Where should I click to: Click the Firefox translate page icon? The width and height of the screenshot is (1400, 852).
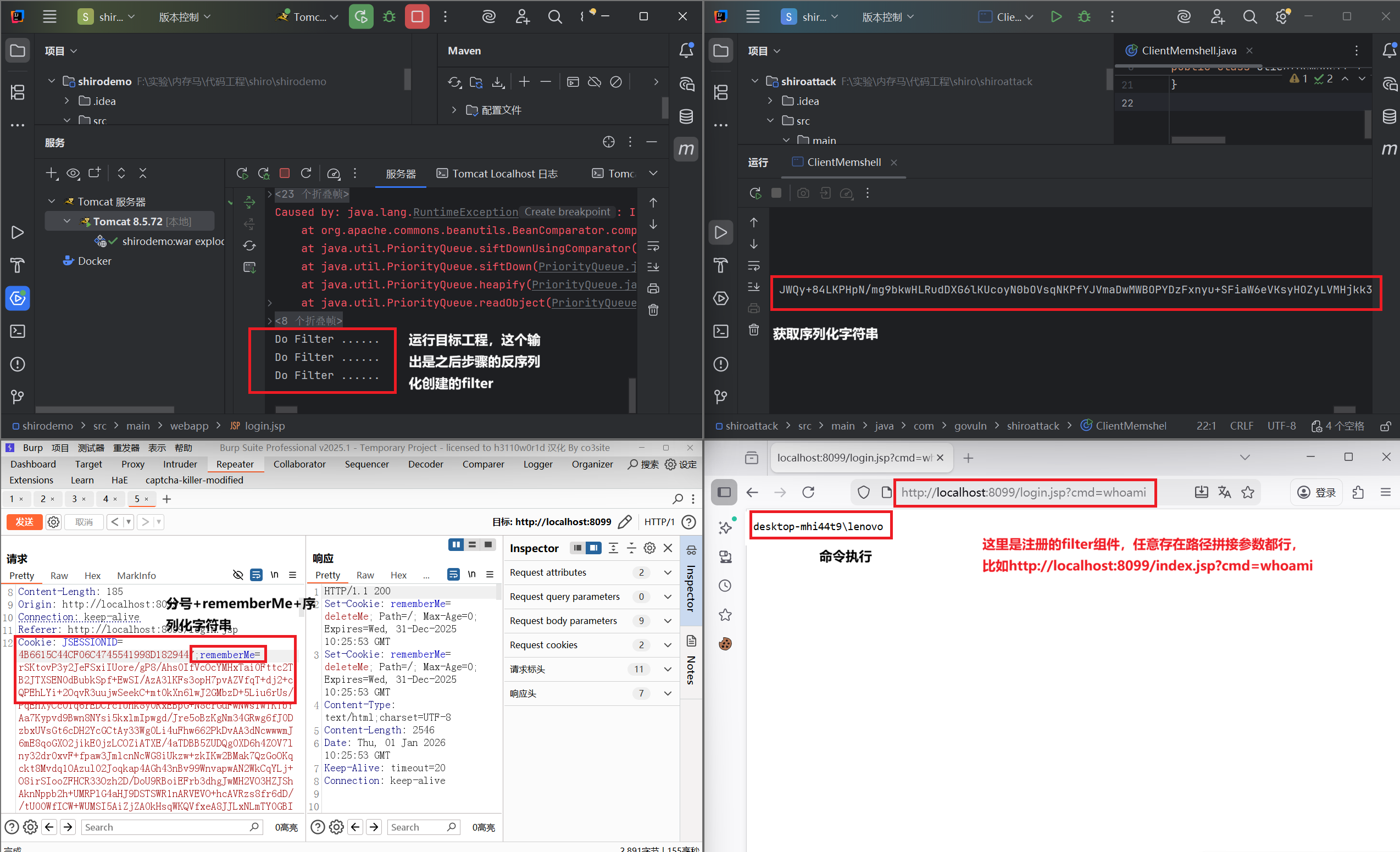pyautogui.click(x=1224, y=492)
